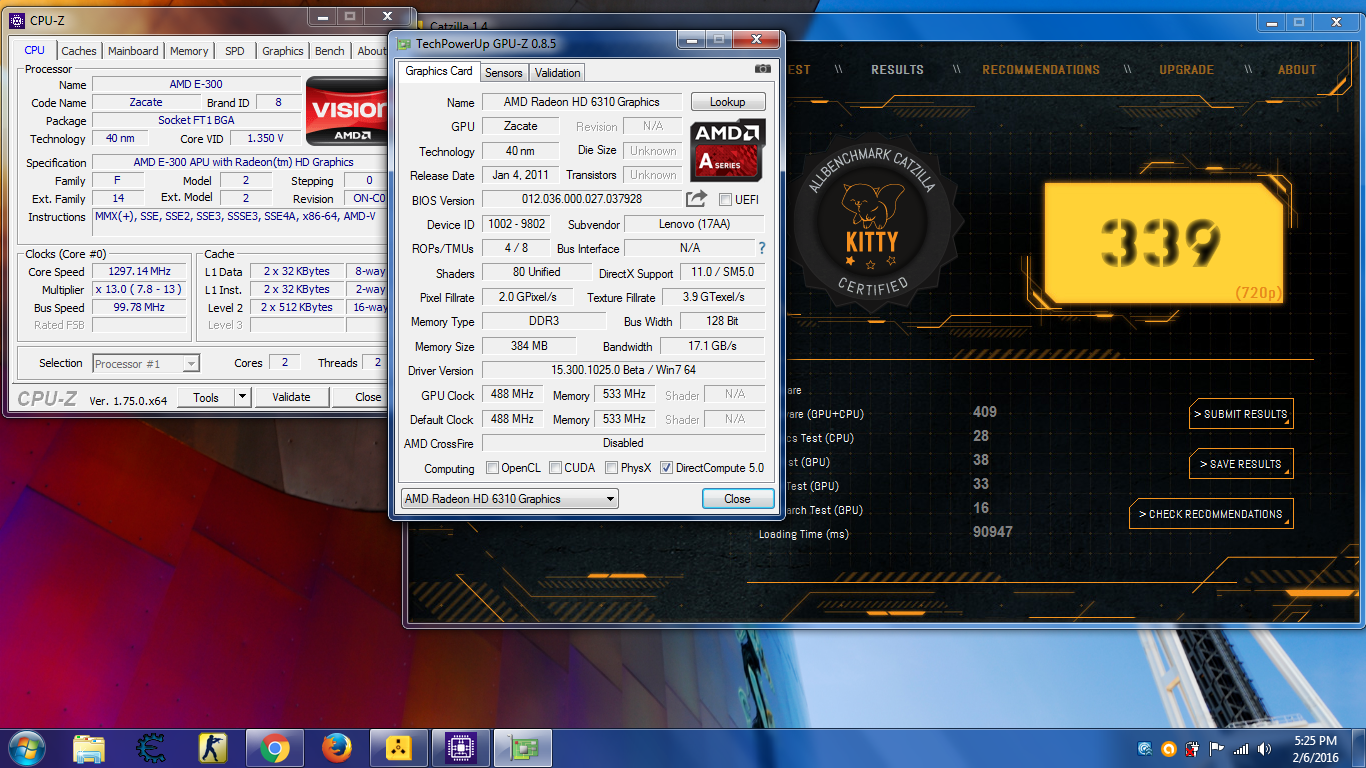Click the GPU Name field value

coord(582,102)
